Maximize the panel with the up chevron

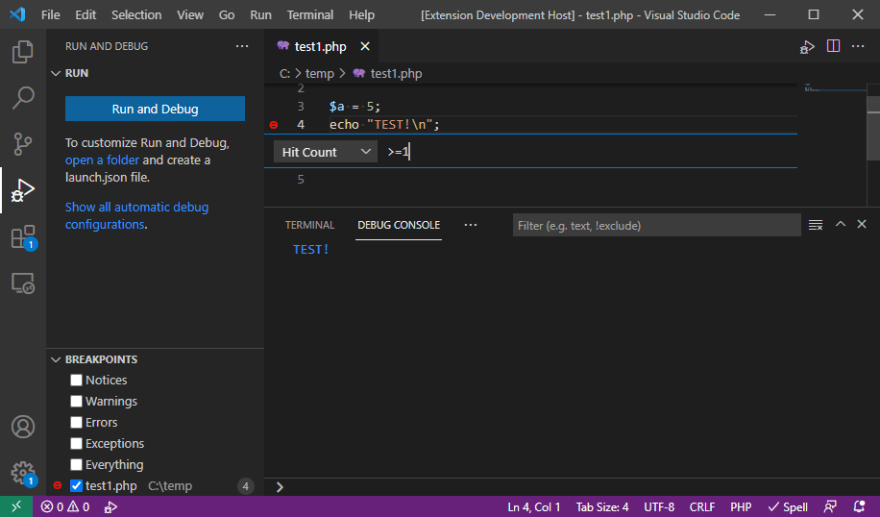(840, 224)
